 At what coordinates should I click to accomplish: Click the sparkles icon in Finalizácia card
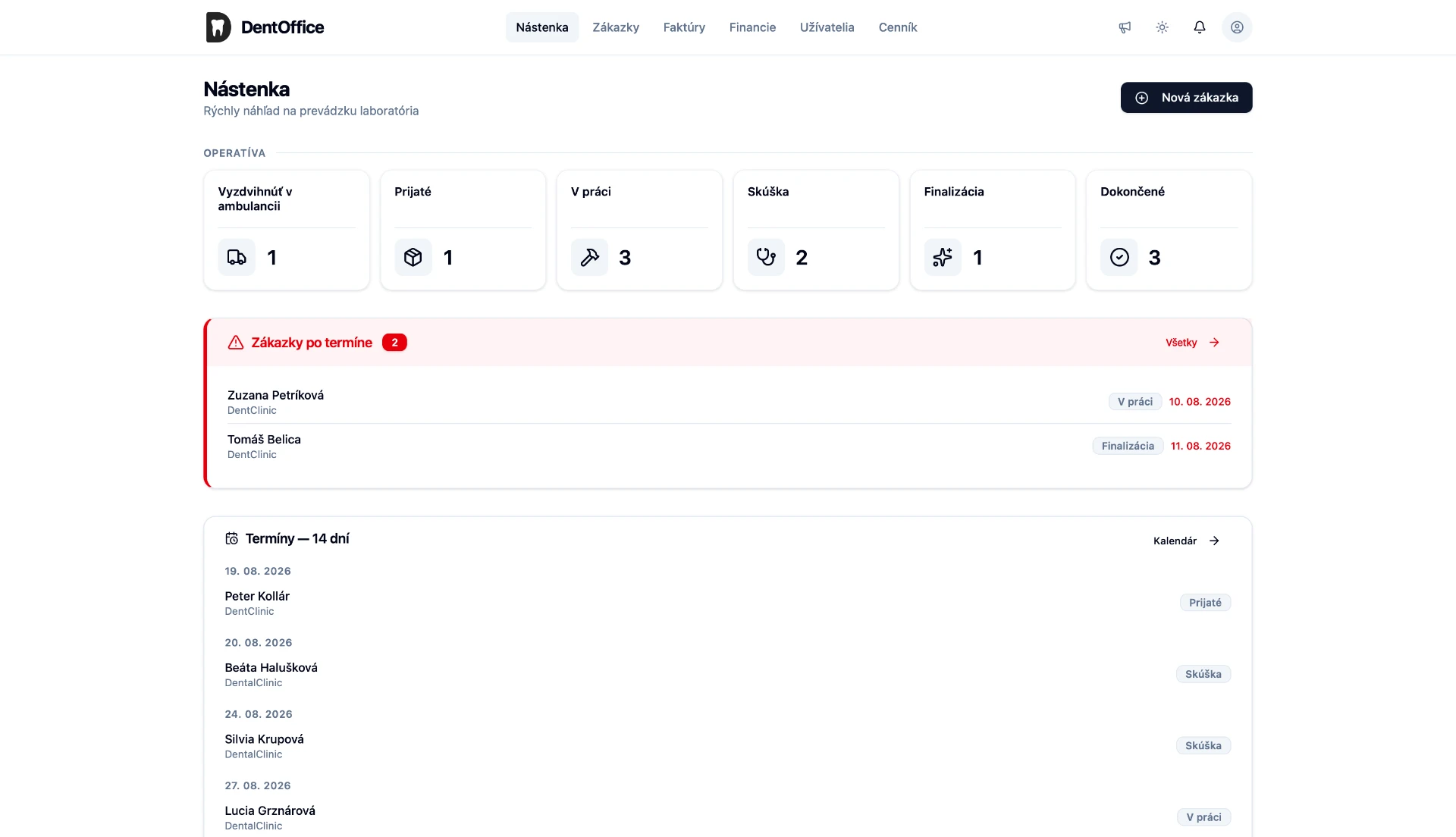(x=943, y=257)
